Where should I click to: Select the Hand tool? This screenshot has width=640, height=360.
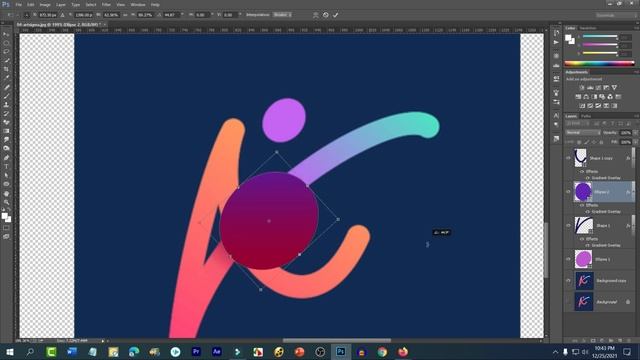click(x=6, y=194)
